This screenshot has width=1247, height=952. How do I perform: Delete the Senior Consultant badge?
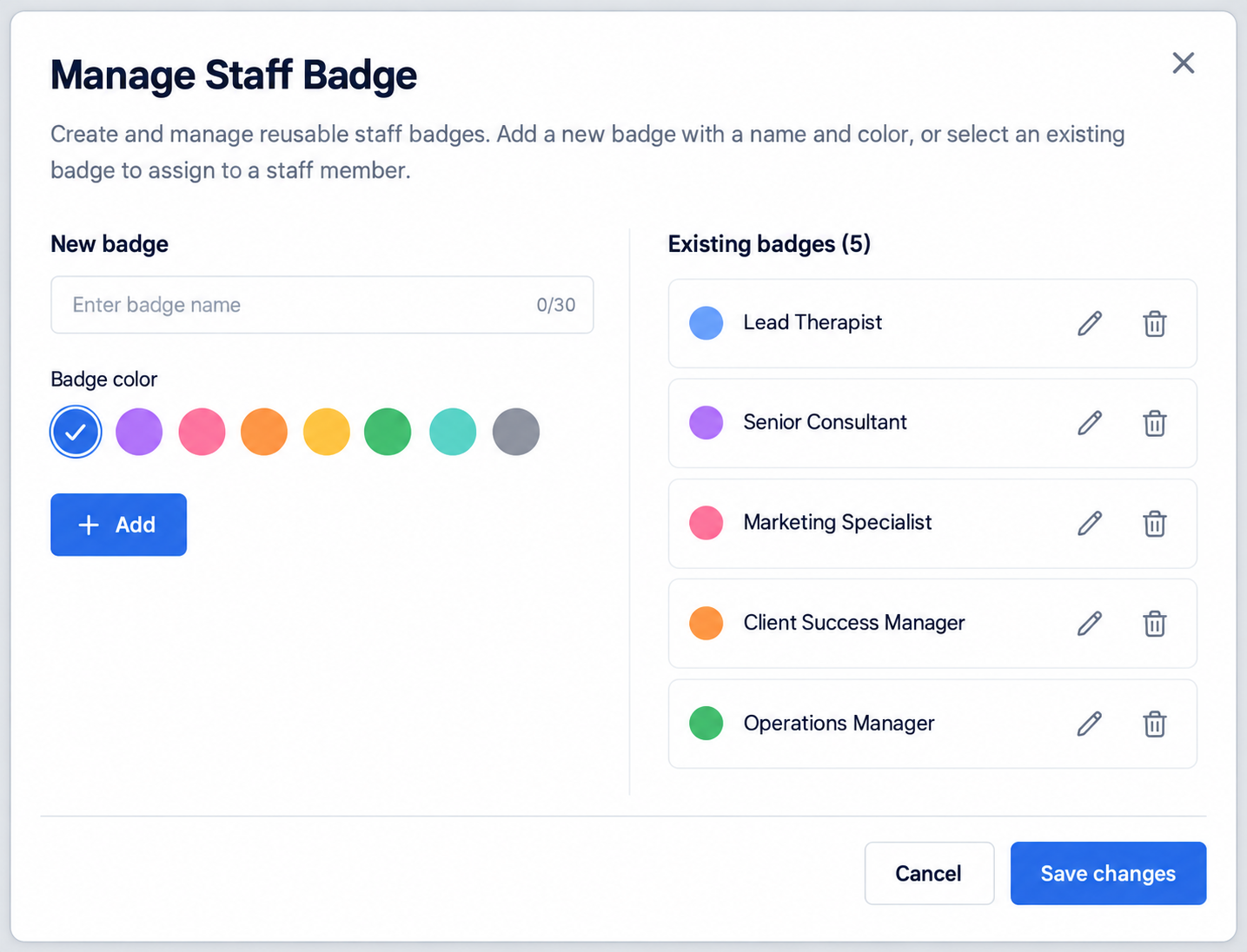(1154, 423)
